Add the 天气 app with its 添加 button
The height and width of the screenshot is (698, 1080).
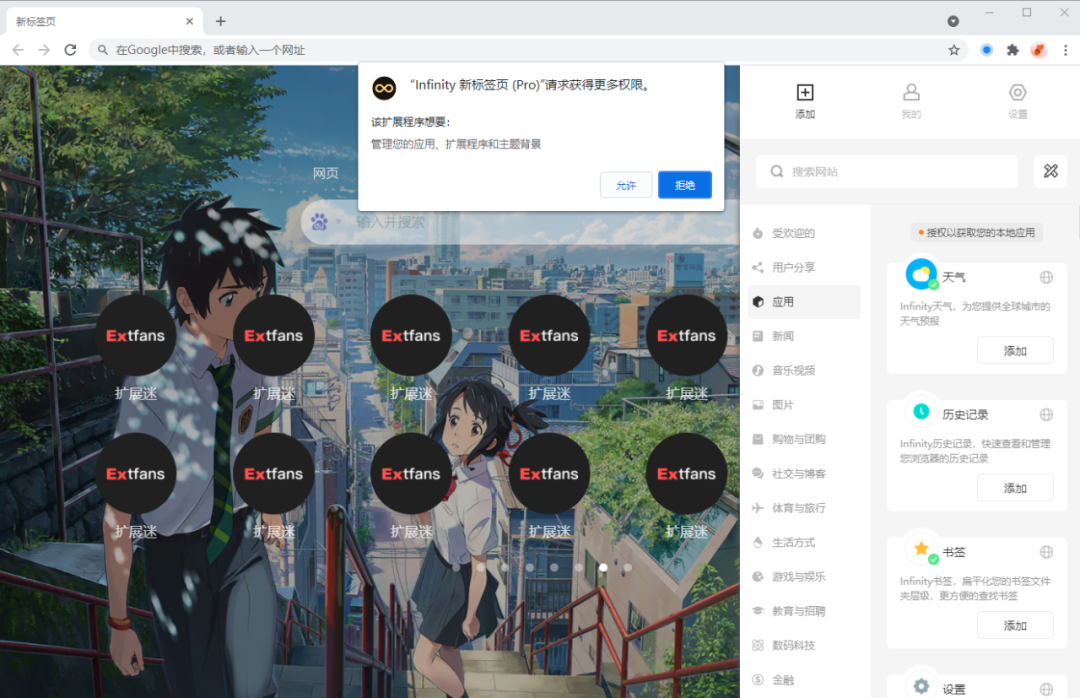tap(1015, 351)
